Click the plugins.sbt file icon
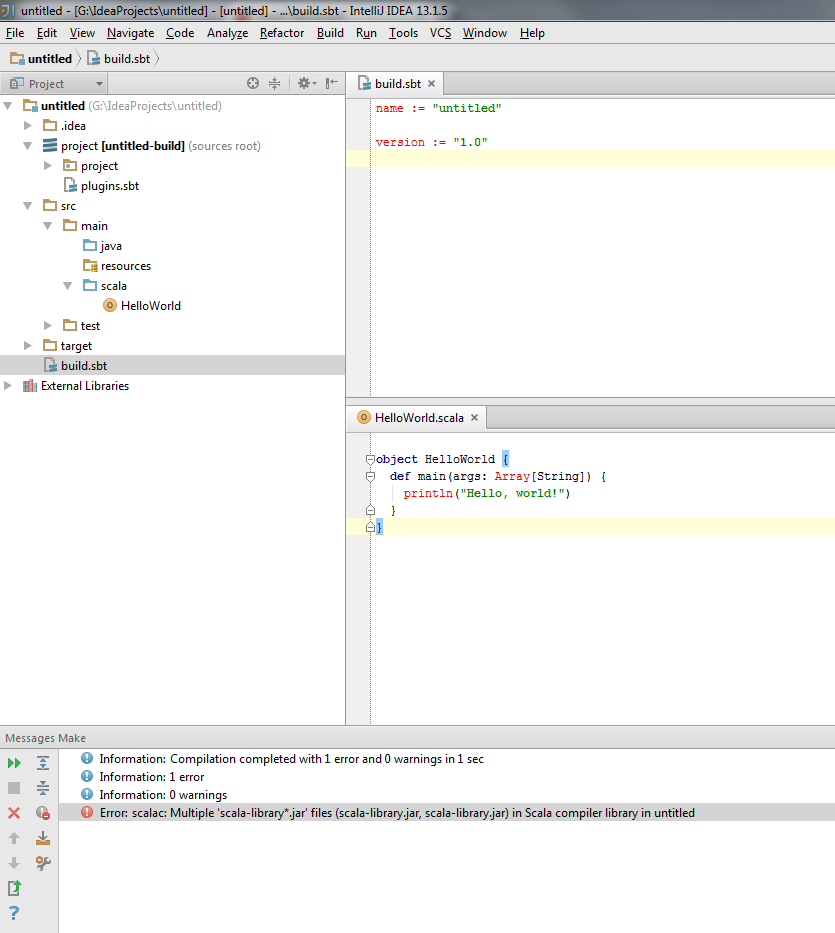 70,186
